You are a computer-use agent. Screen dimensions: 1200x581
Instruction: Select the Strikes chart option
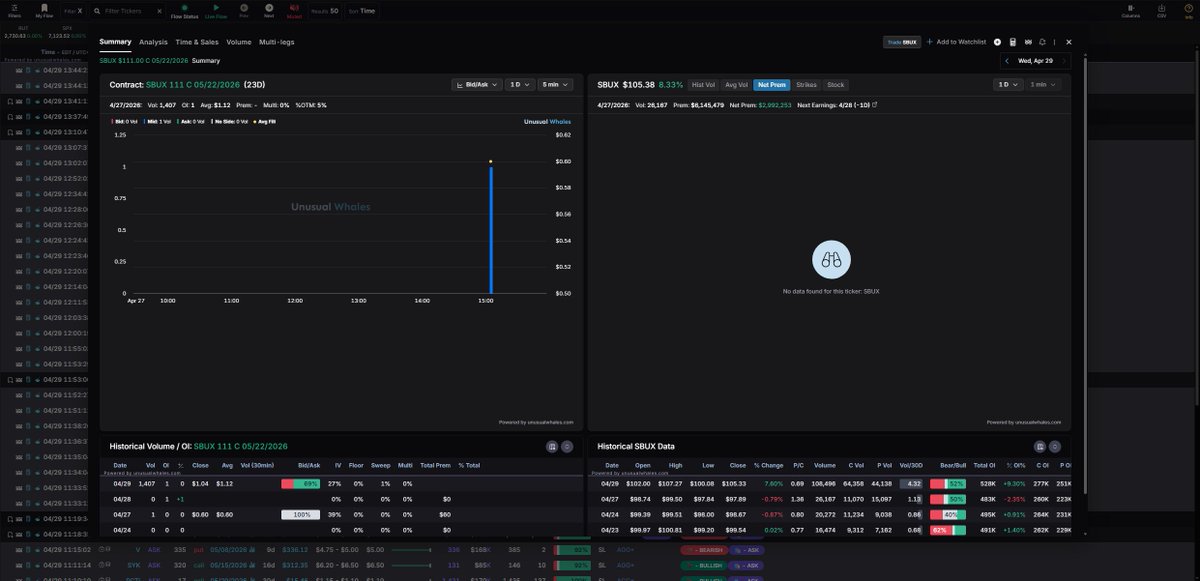[806, 85]
